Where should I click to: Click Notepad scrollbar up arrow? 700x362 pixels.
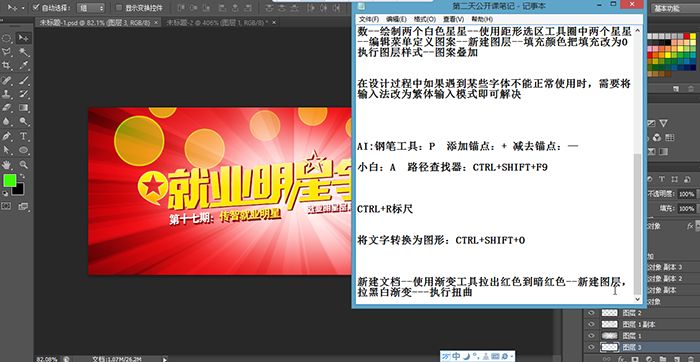tap(637, 30)
